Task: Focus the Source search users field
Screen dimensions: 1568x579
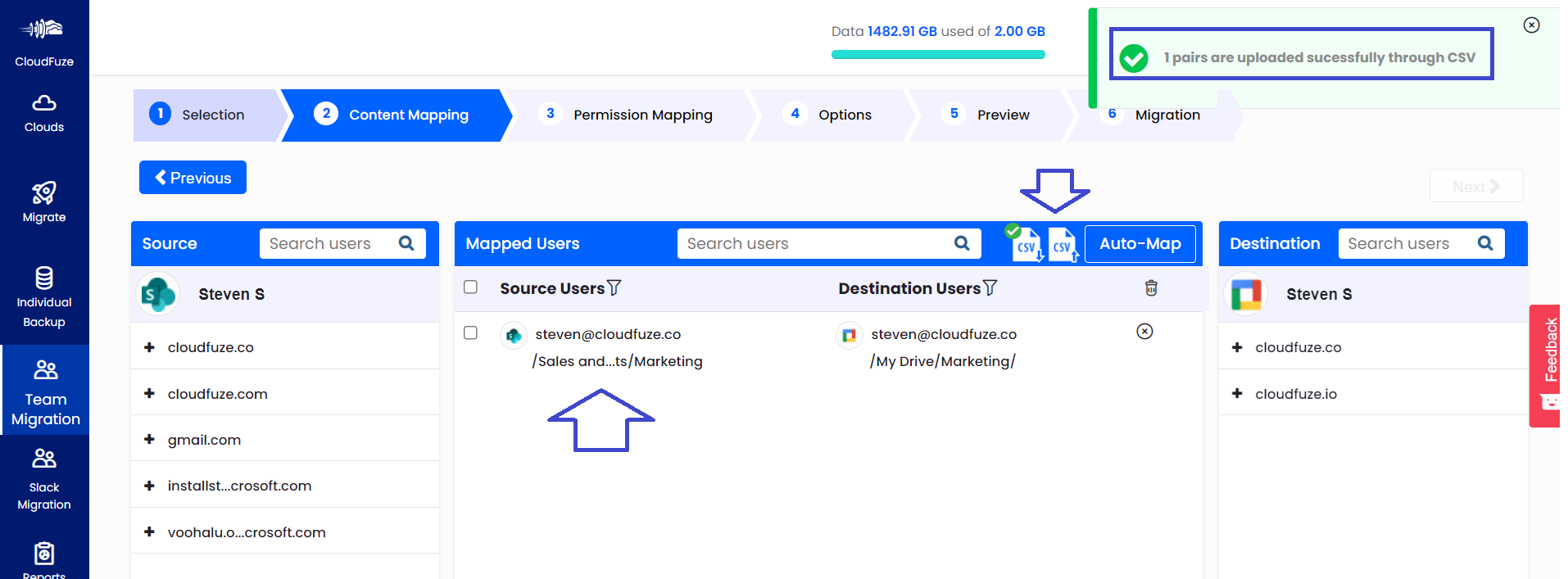Action: click(342, 243)
